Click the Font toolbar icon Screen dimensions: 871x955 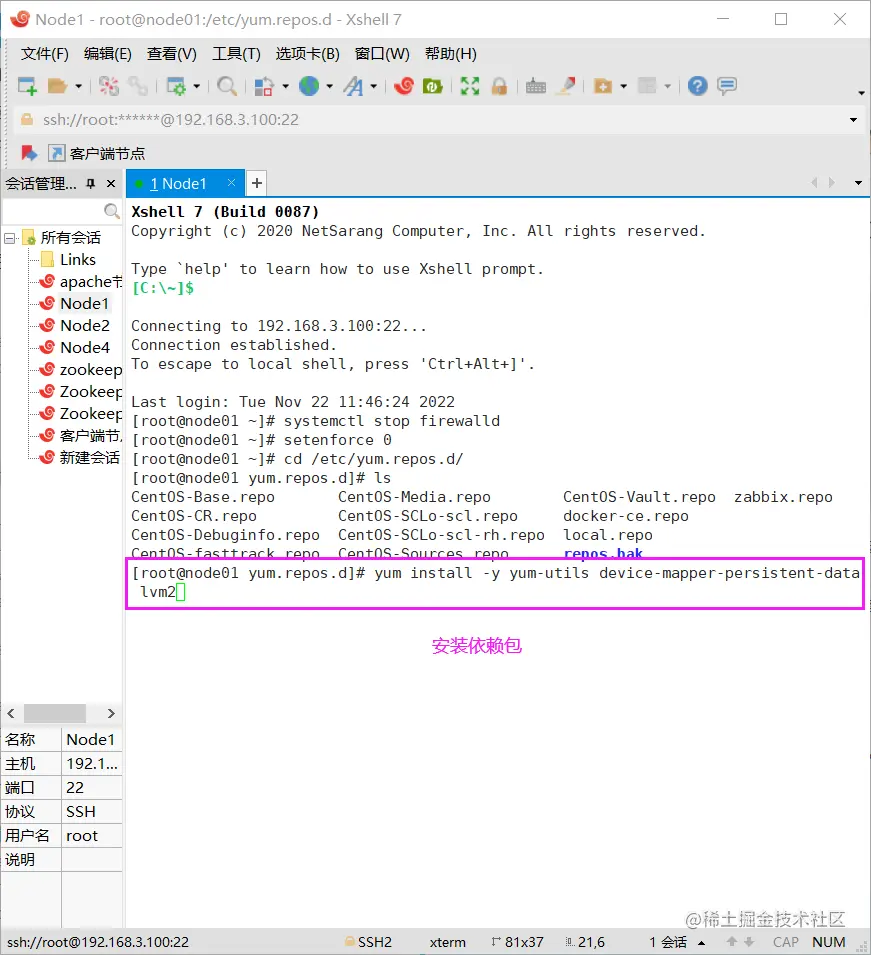(x=353, y=86)
